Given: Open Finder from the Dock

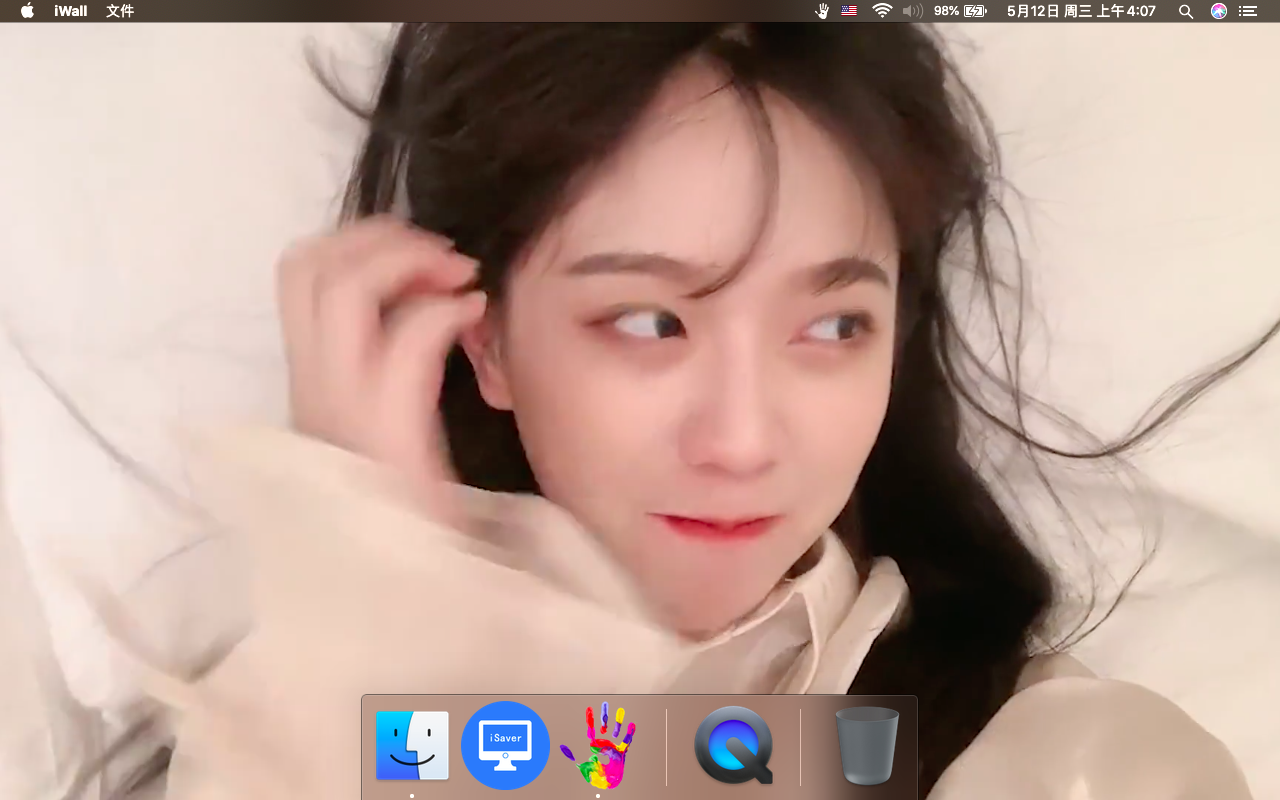Looking at the screenshot, I should pyautogui.click(x=412, y=745).
